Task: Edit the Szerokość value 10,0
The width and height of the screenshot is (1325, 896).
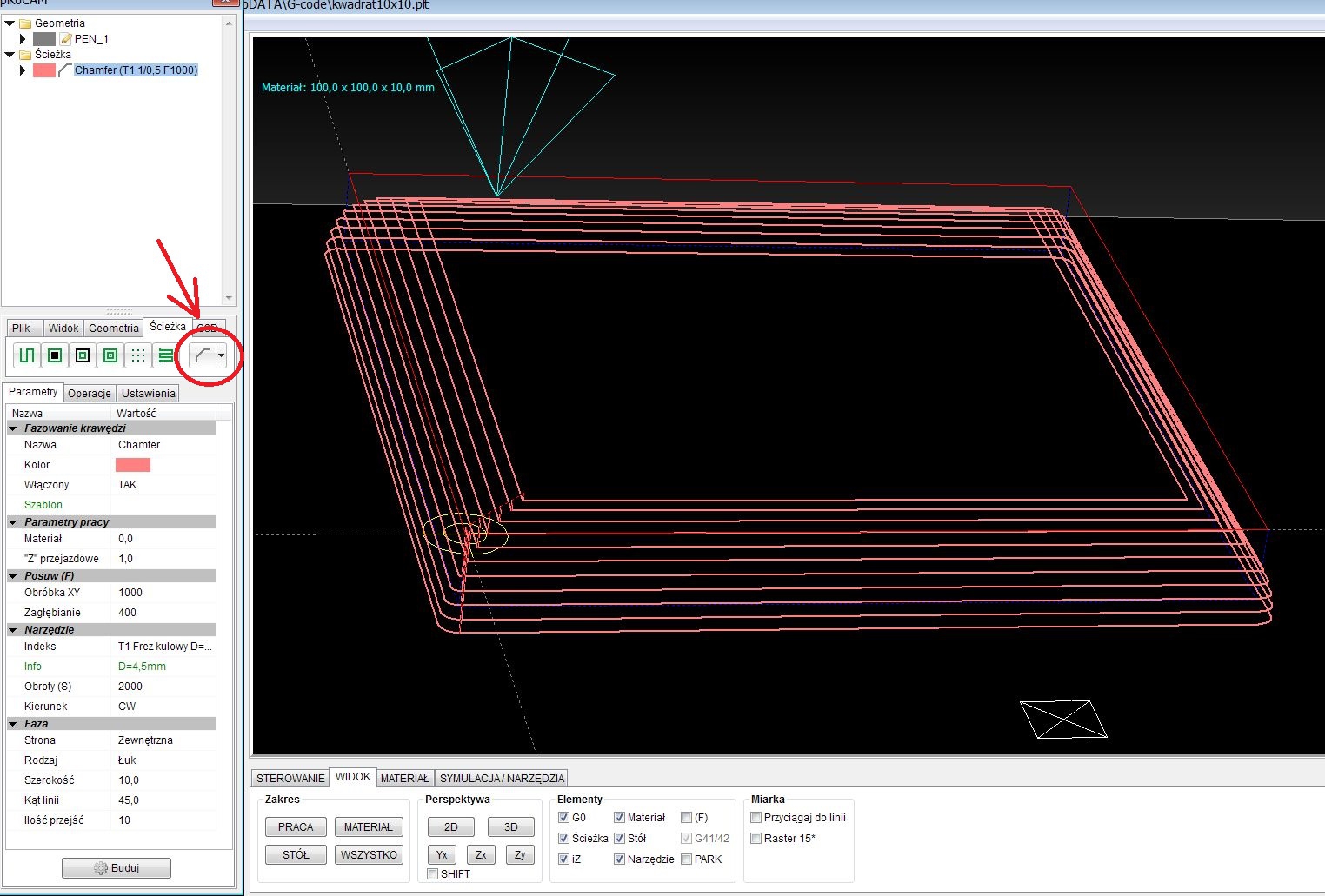Action: click(163, 780)
